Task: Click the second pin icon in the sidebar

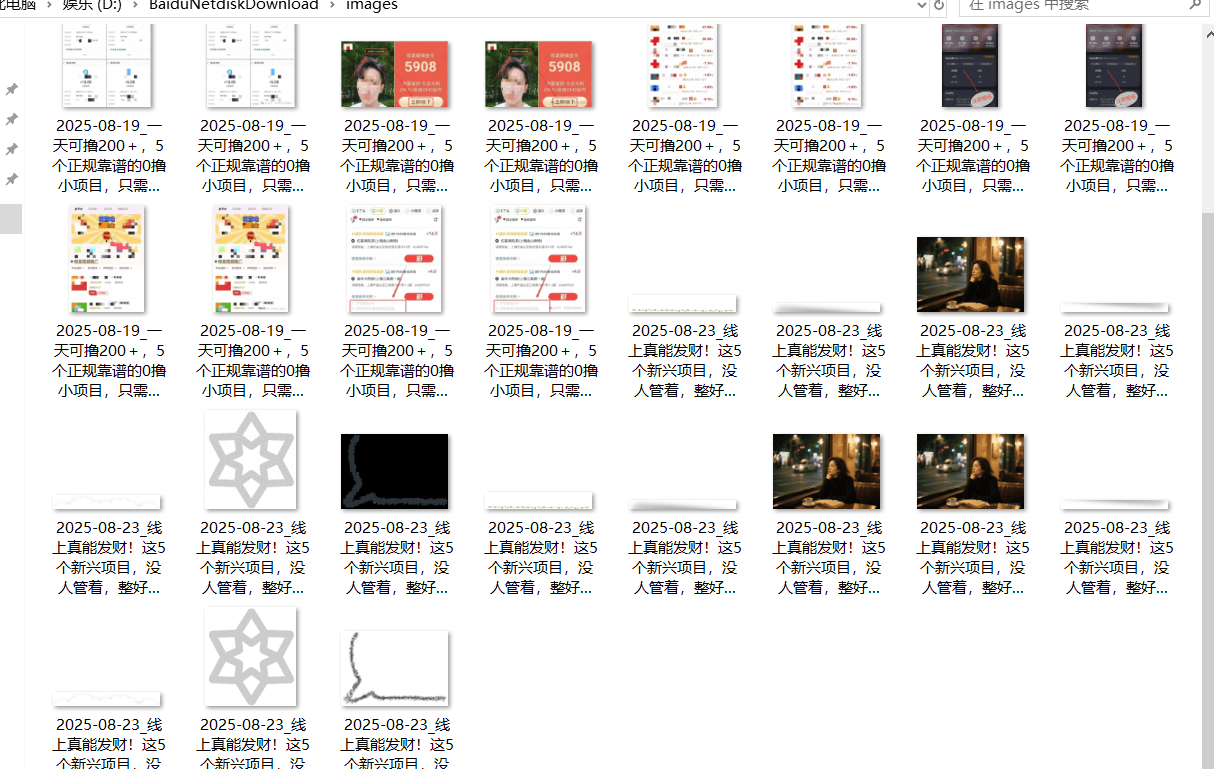Action: pos(12,118)
